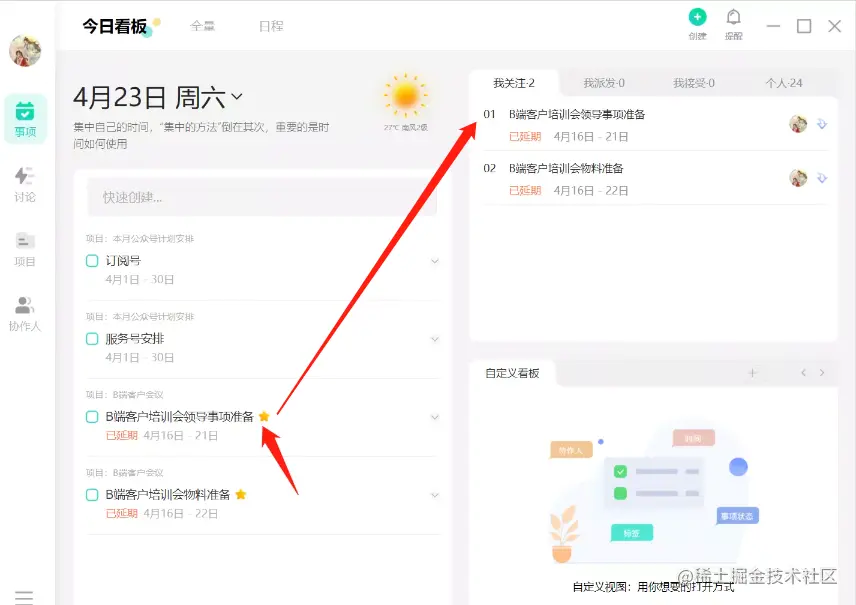Go to previous custom board

[803, 372]
